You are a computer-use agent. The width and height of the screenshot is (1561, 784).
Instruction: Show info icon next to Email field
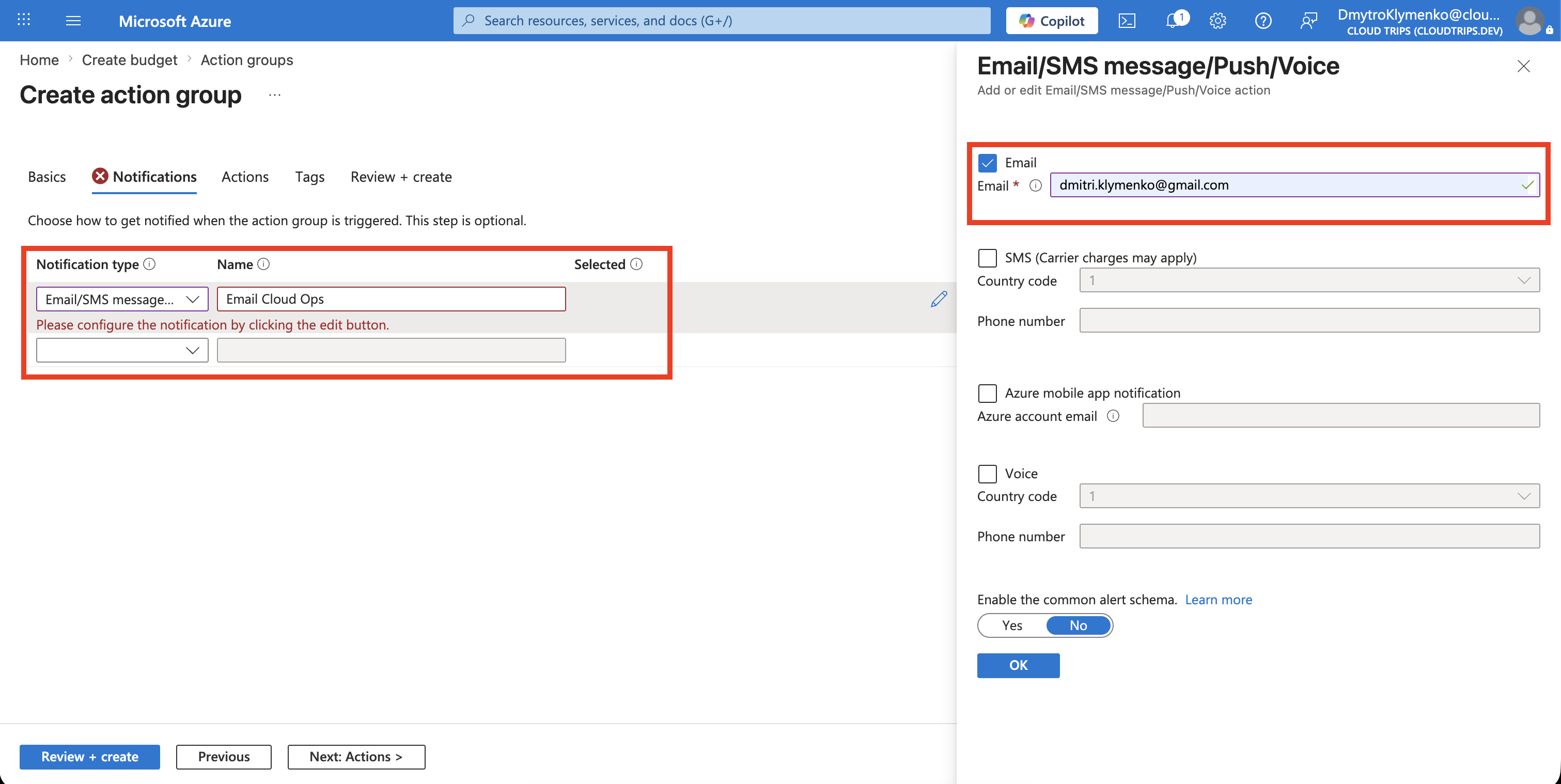1036,185
